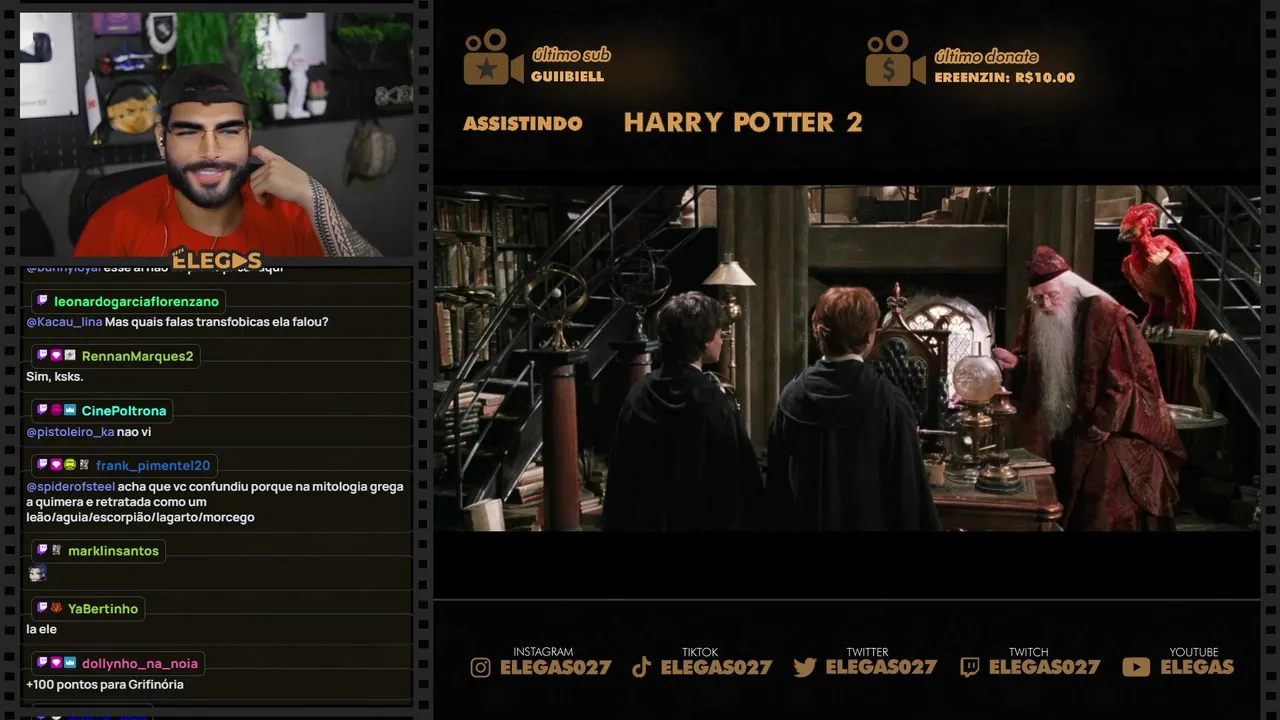The width and height of the screenshot is (1280, 720).
Task: Click the green smiley badge beside frank_pimentel20
Action: [70, 465]
